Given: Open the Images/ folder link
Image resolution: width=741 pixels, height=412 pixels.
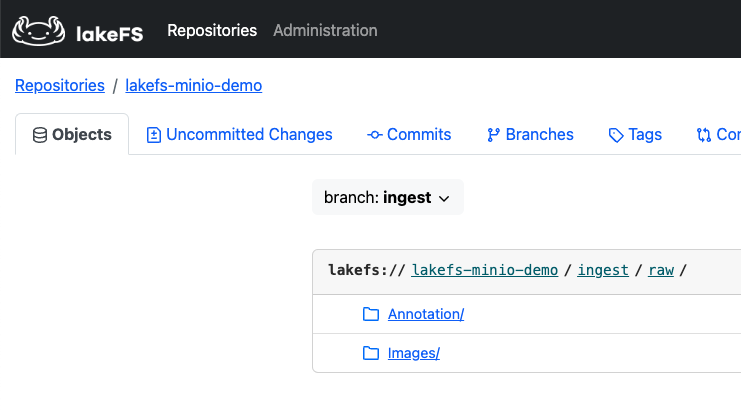Looking at the screenshot, I should (x=414, y=353).
